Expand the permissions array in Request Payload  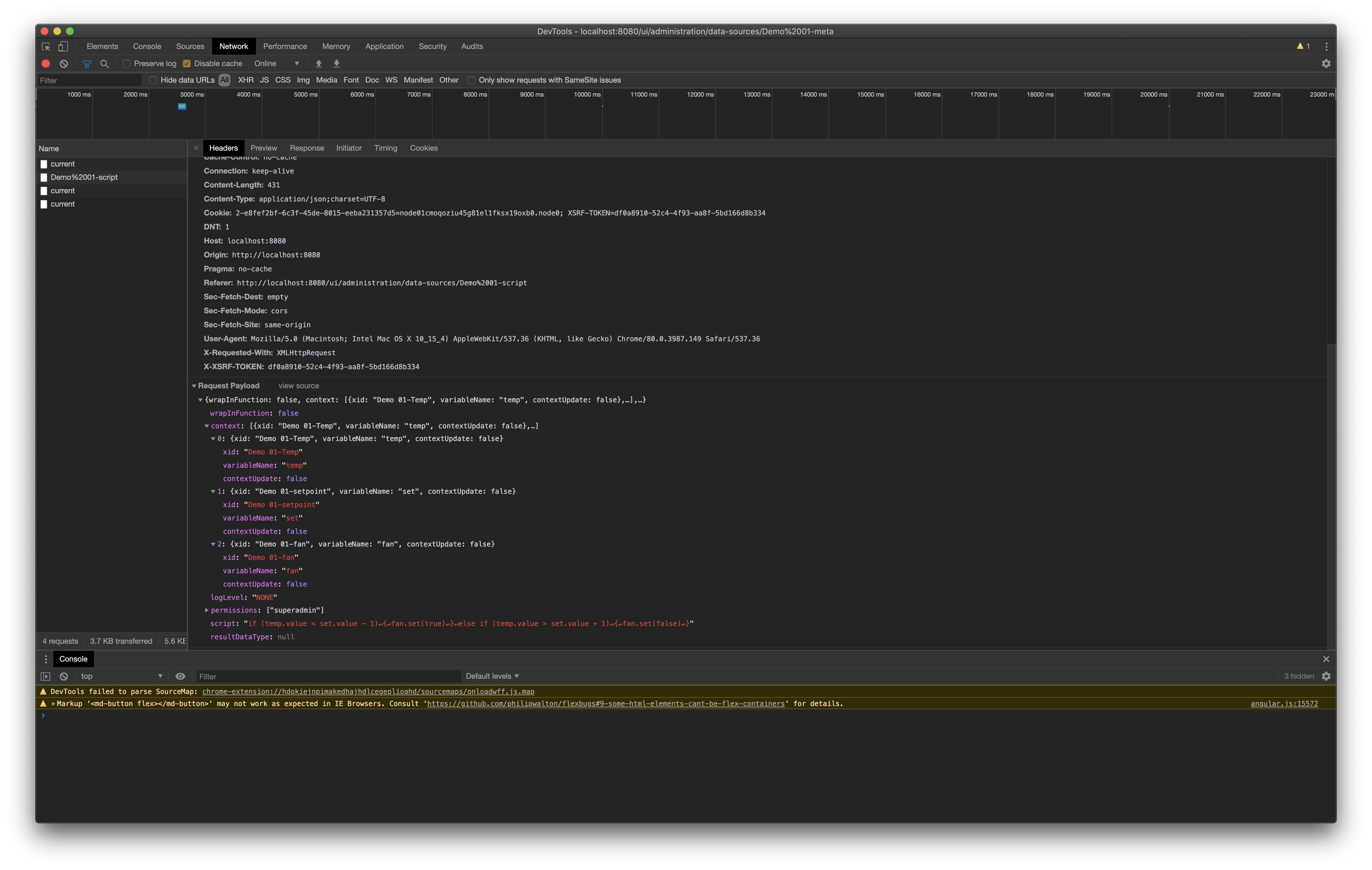(x=207, y=610)
